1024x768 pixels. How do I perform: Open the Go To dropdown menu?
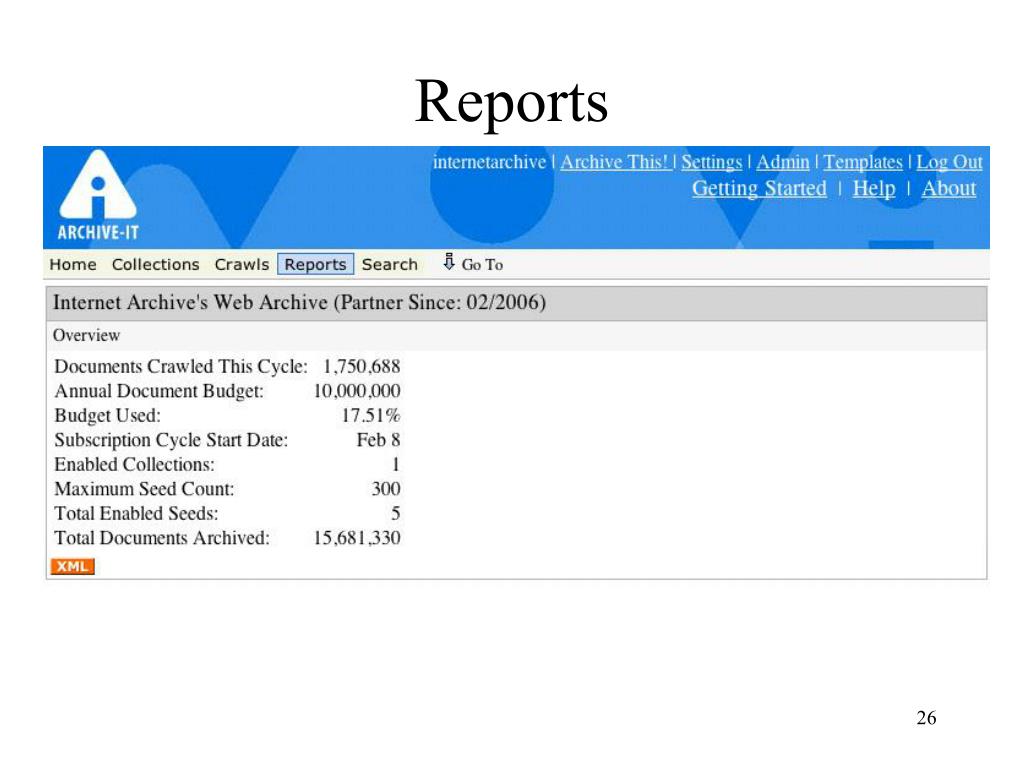[482, 264]
